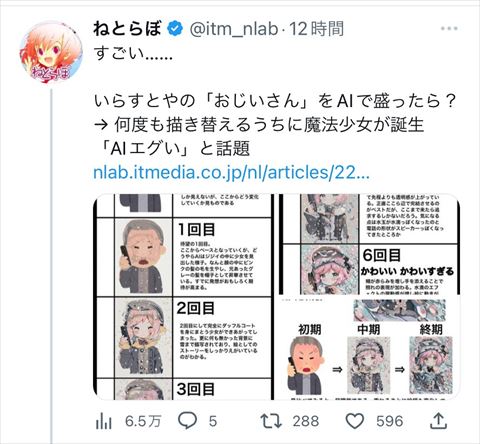Click the blue verified badge

(175, 29)
